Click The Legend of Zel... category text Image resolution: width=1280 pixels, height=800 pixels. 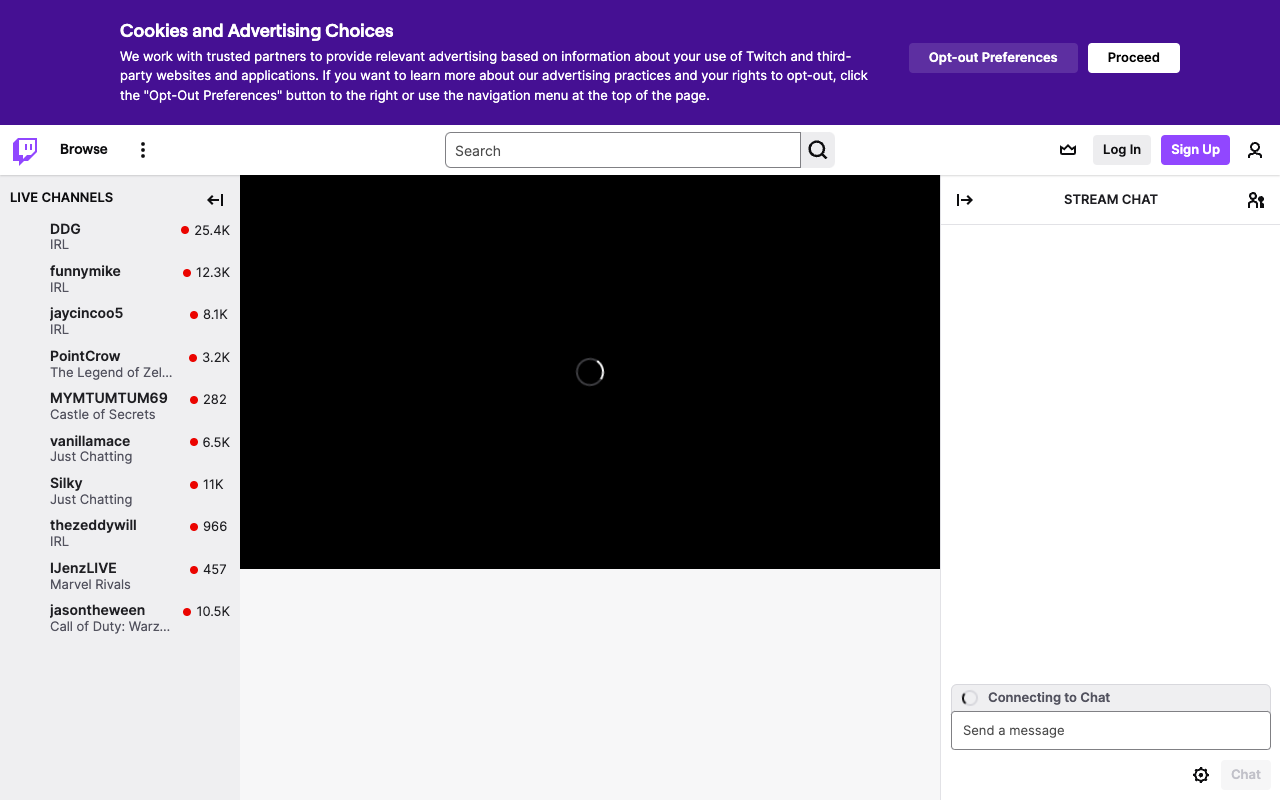click(x=111, y=372)
